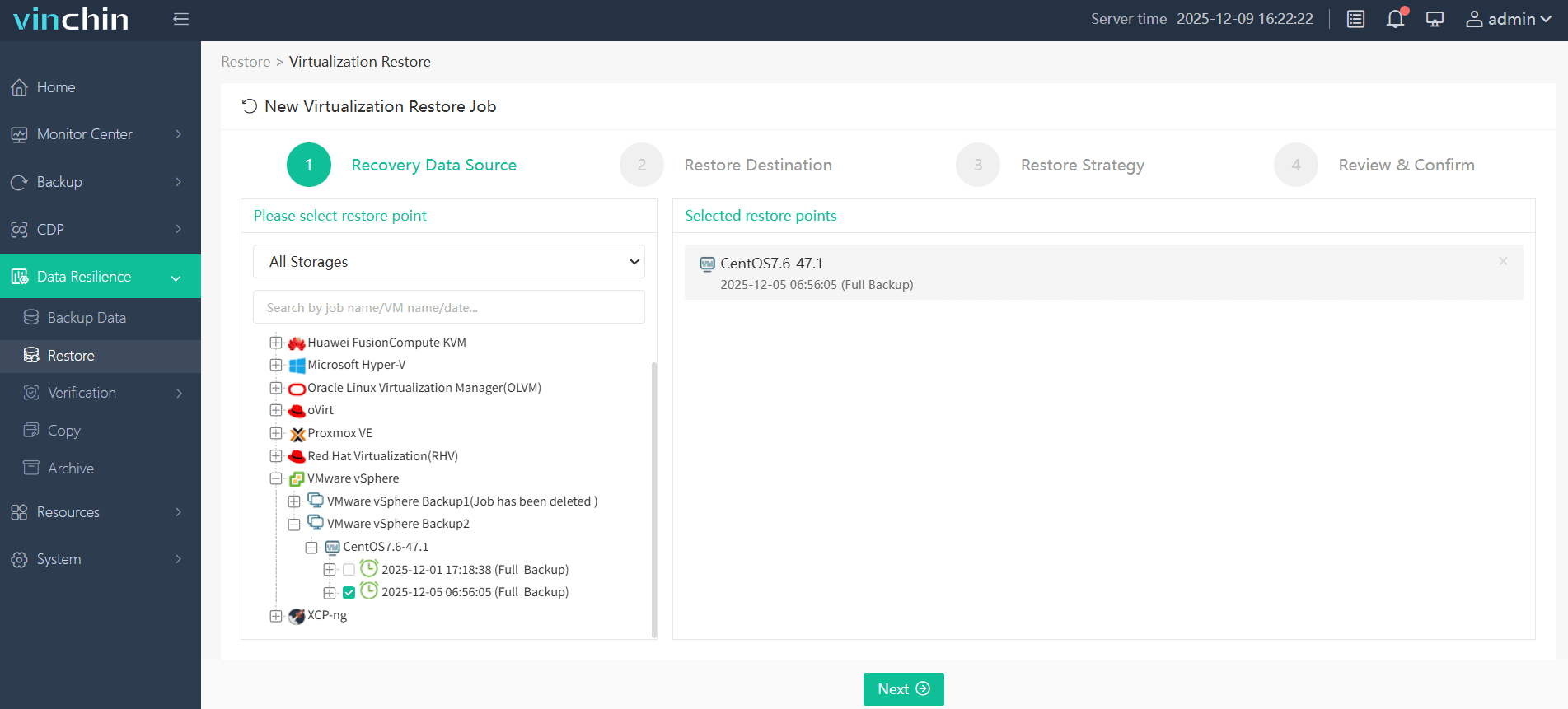The height and width of the screenshot is (709, 1568).
Task: Expand the Backup menu
Action: point(101,182)
